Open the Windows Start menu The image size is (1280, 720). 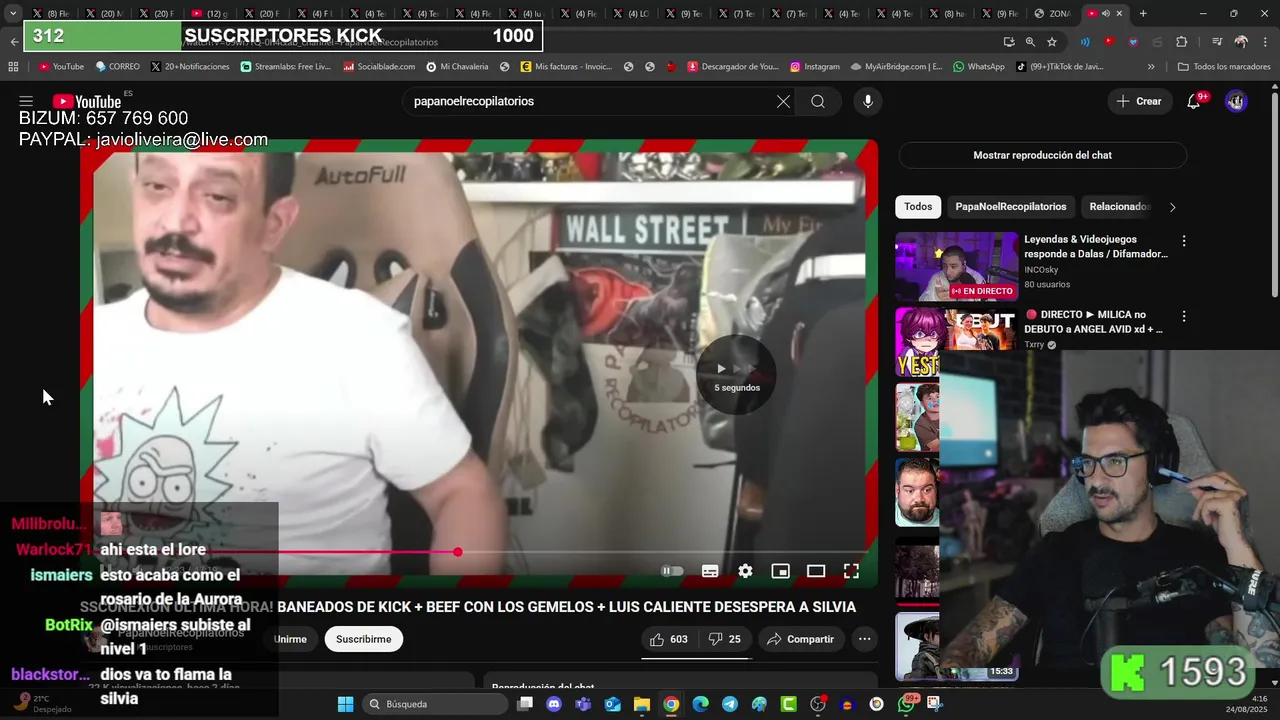coord(345,704)
